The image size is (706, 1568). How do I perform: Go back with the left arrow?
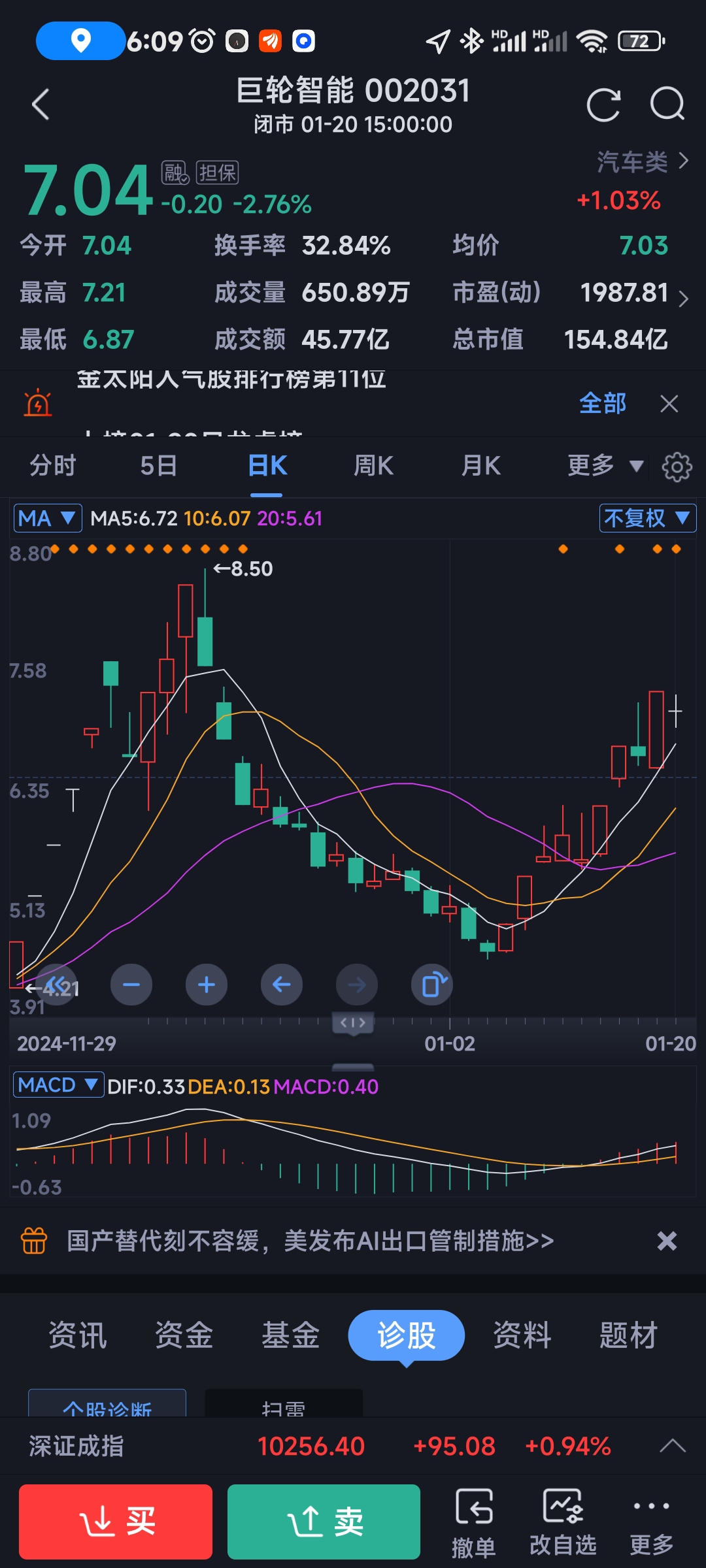[41, 105]
